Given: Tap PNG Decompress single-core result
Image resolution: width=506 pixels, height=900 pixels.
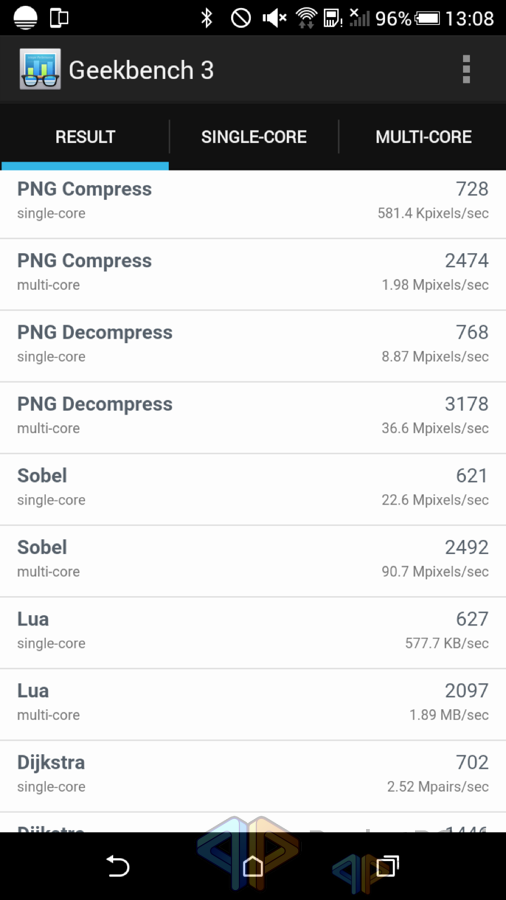Looking at the screenshot, I should tap(253, 346).
